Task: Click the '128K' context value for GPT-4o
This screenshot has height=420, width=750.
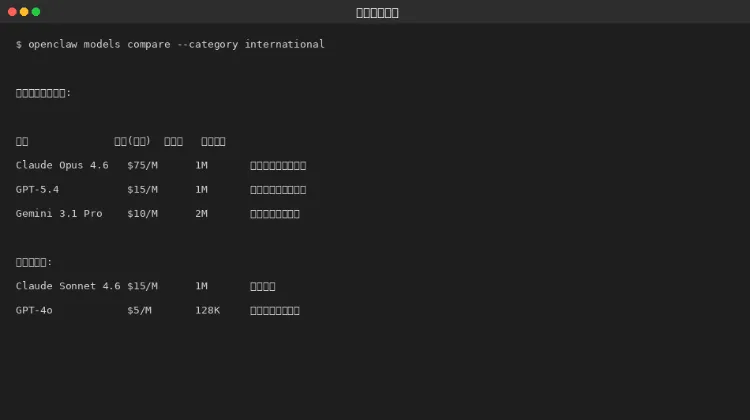Action: [x=208, y=310]
